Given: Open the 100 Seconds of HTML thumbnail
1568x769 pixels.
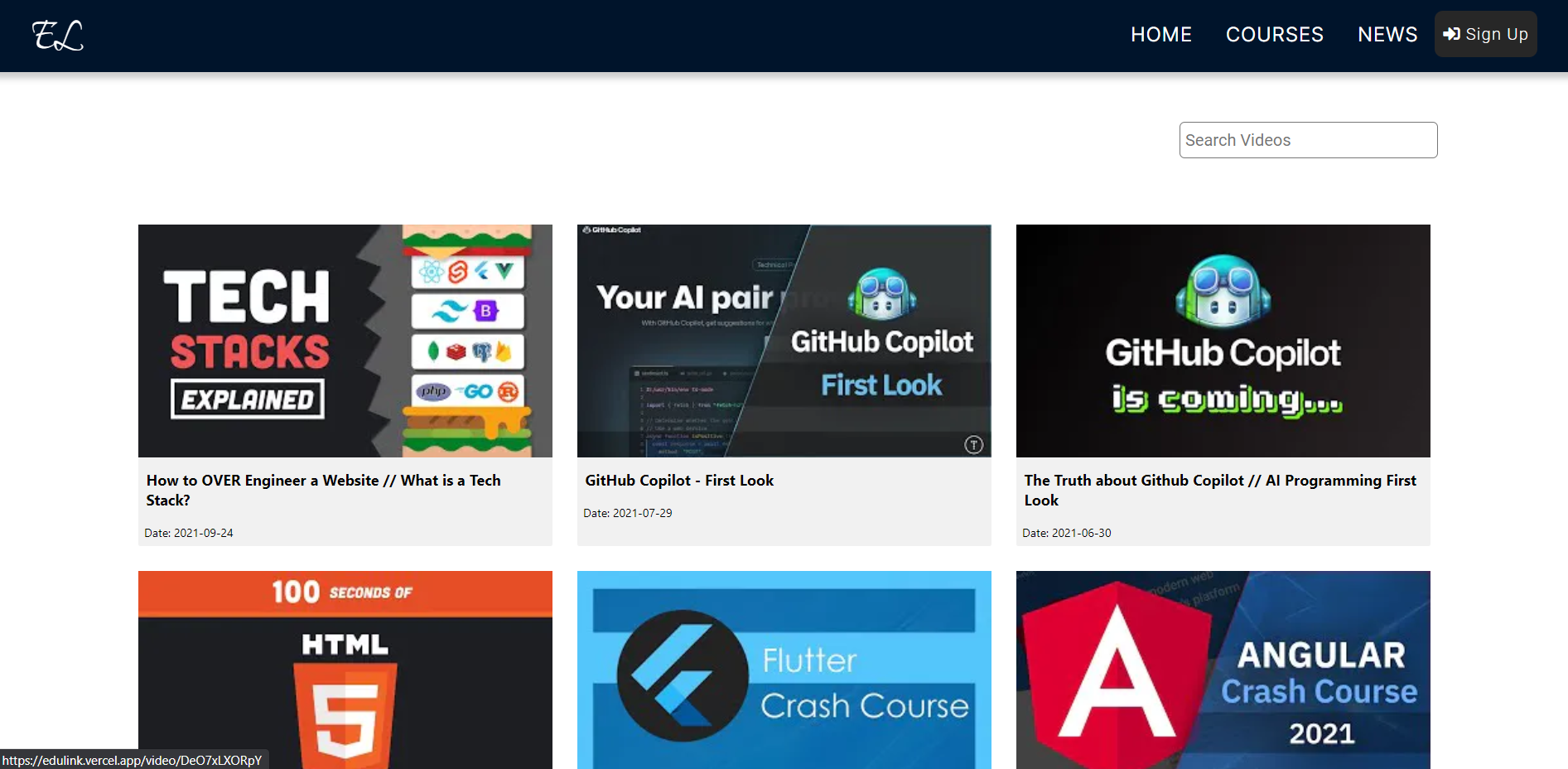Looking at the screenshot, I should [x=345, y=670].
